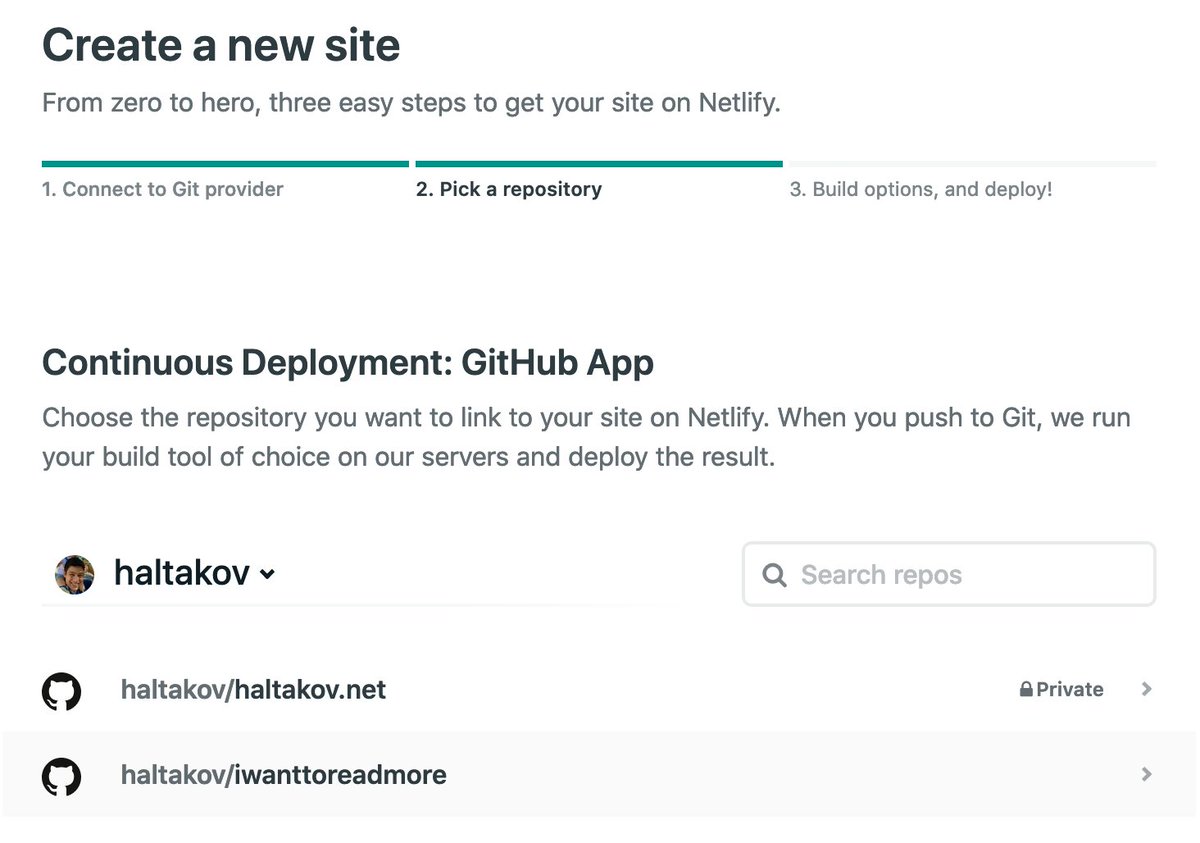Open the haltakov/haltakov.net repository link
Viewport: 1200px width, 843px height.
point(253,690)
